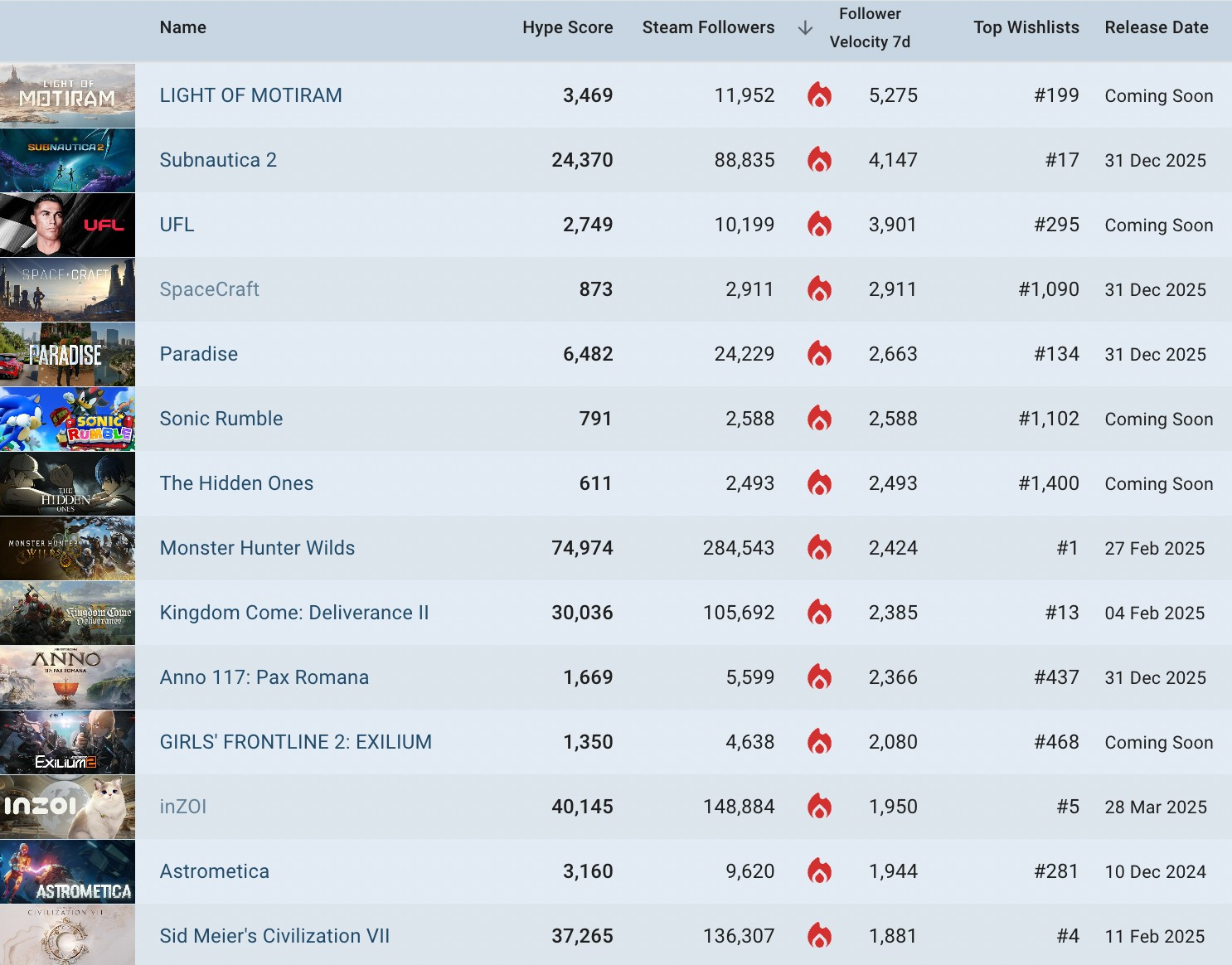Viewport: 1232px width, 965px height.
Task: Click the flame icon in UFL row
Action: click(x=819, y=225)
